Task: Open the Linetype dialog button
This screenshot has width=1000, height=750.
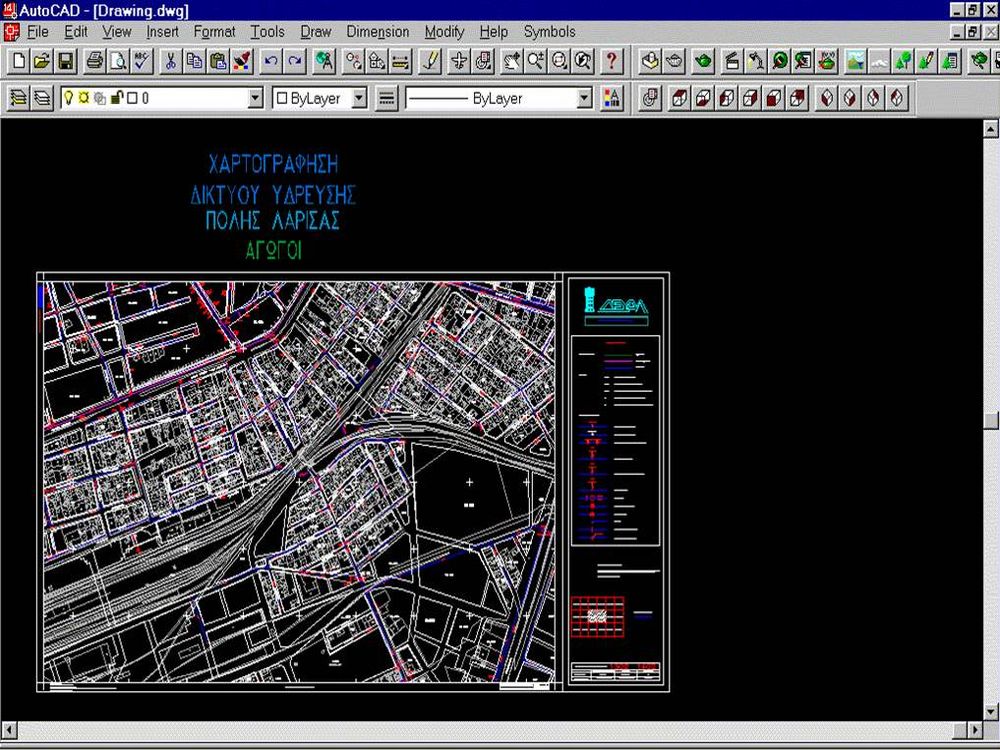Action: (x=386, y=98)
